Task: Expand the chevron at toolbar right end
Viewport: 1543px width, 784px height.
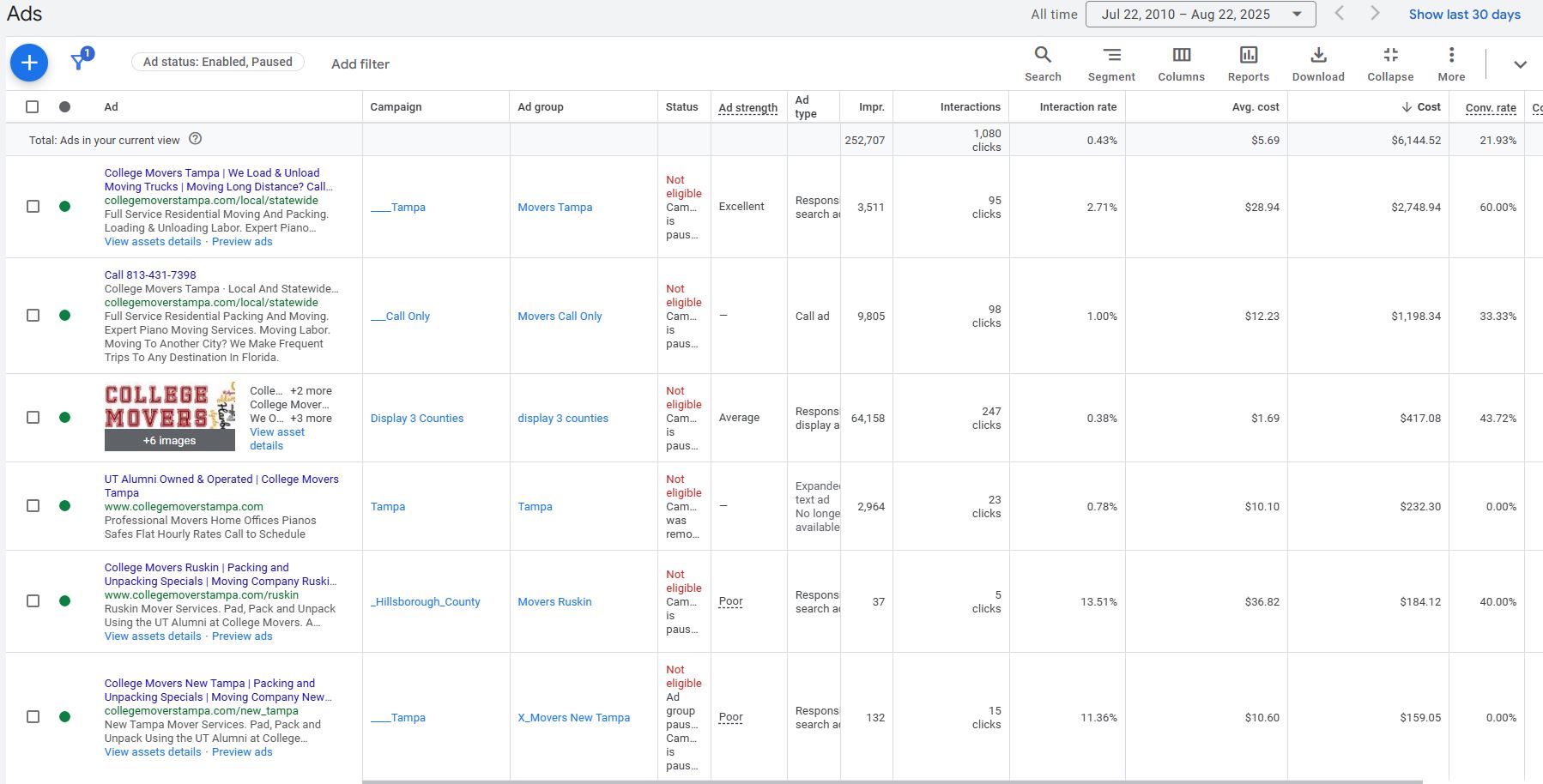Action: [x=1520, y=64]
